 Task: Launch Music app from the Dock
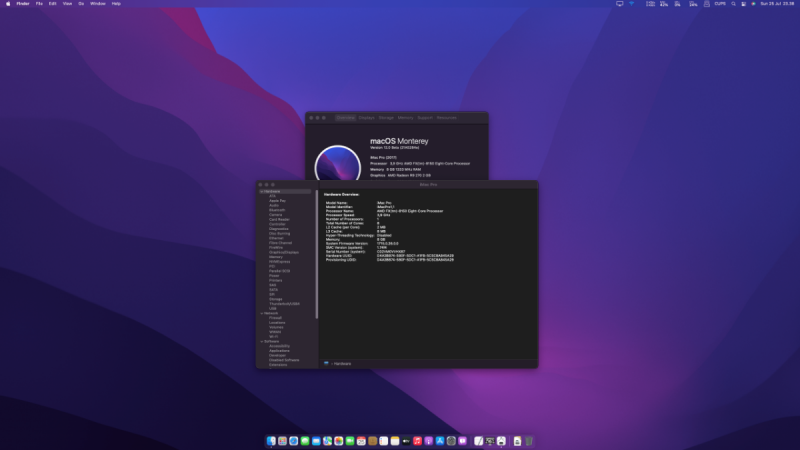tap(418, 441)
